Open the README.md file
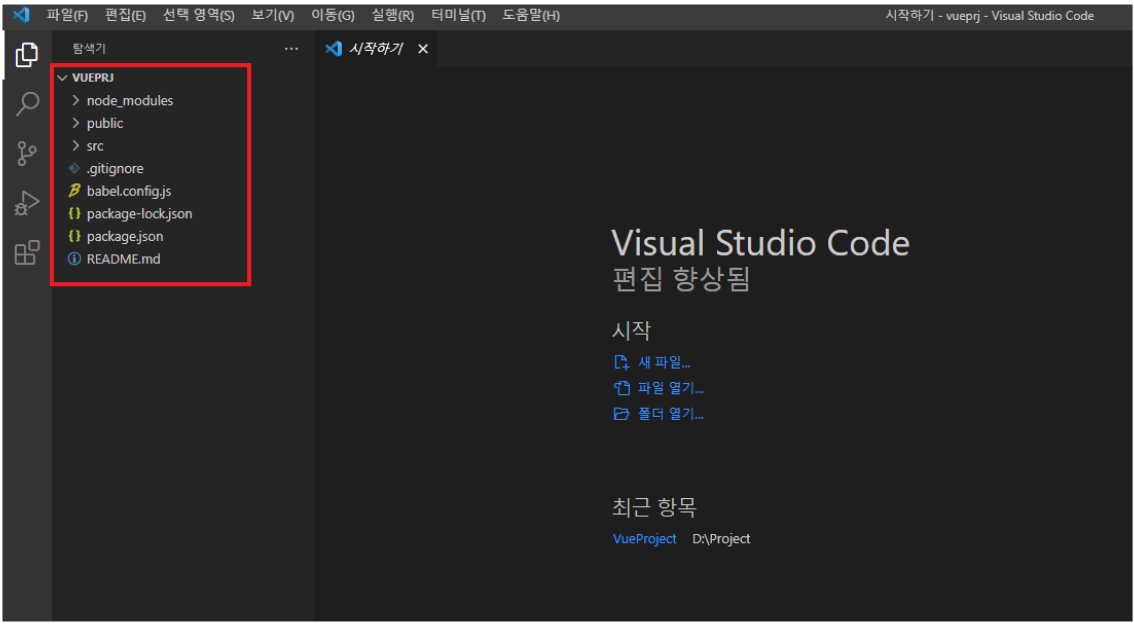1134x626 pixels. coord(124,259)
